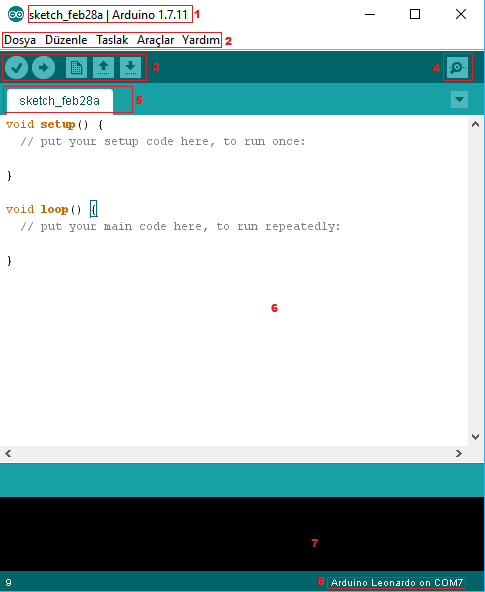Open the Dosya menu

click(x=20, y=40)
